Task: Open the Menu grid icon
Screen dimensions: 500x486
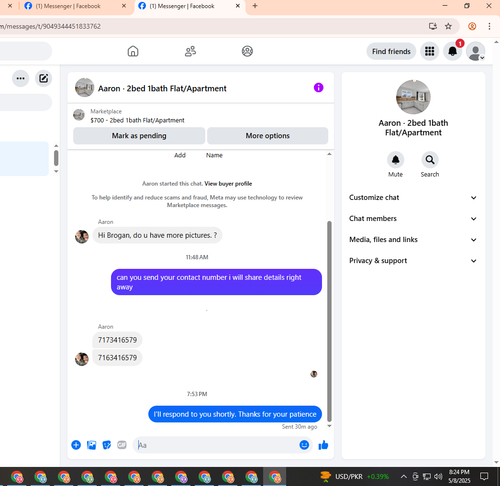Action: pos(429,51)
